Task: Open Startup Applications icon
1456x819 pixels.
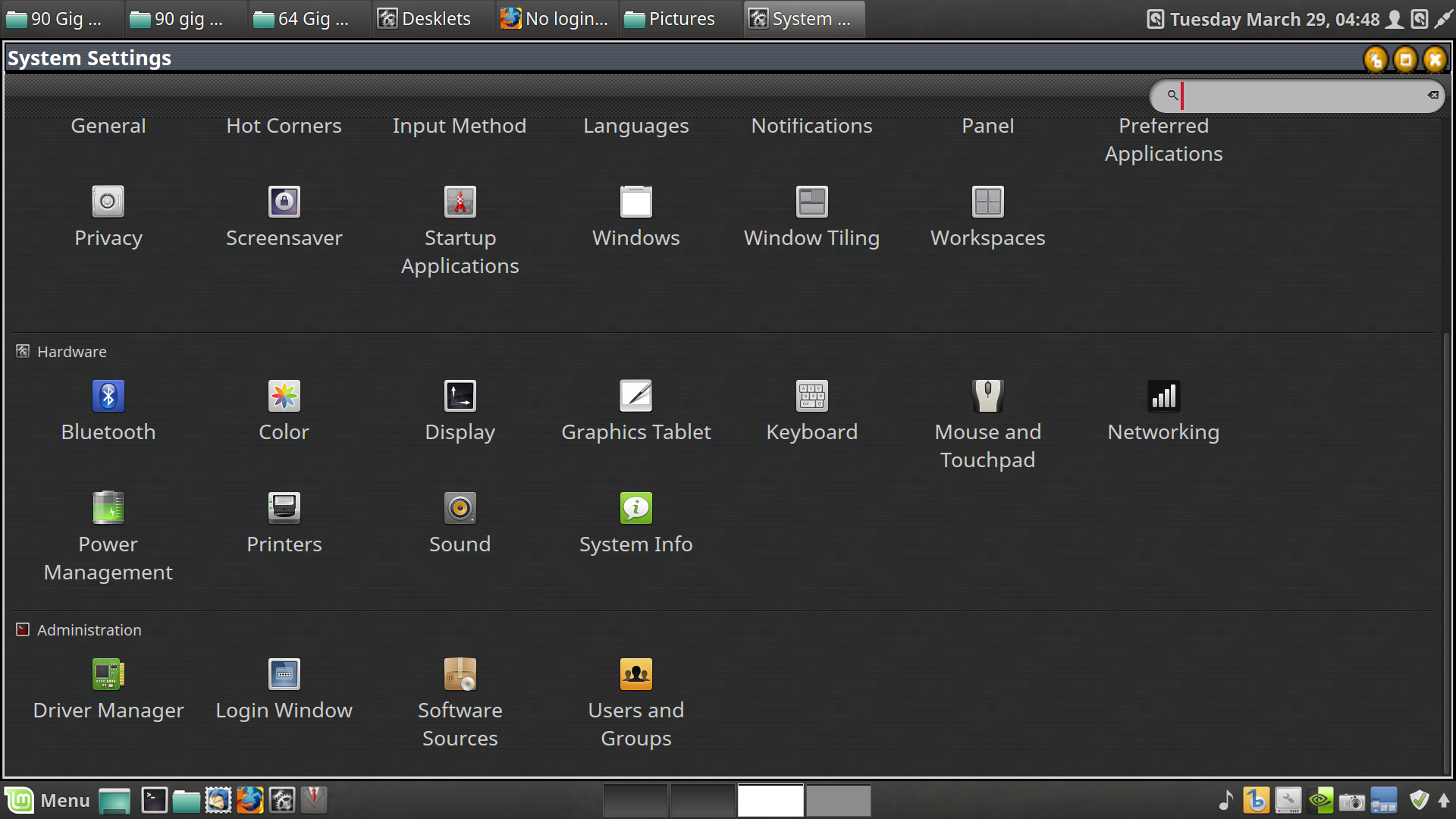Action: pos(460,202)
